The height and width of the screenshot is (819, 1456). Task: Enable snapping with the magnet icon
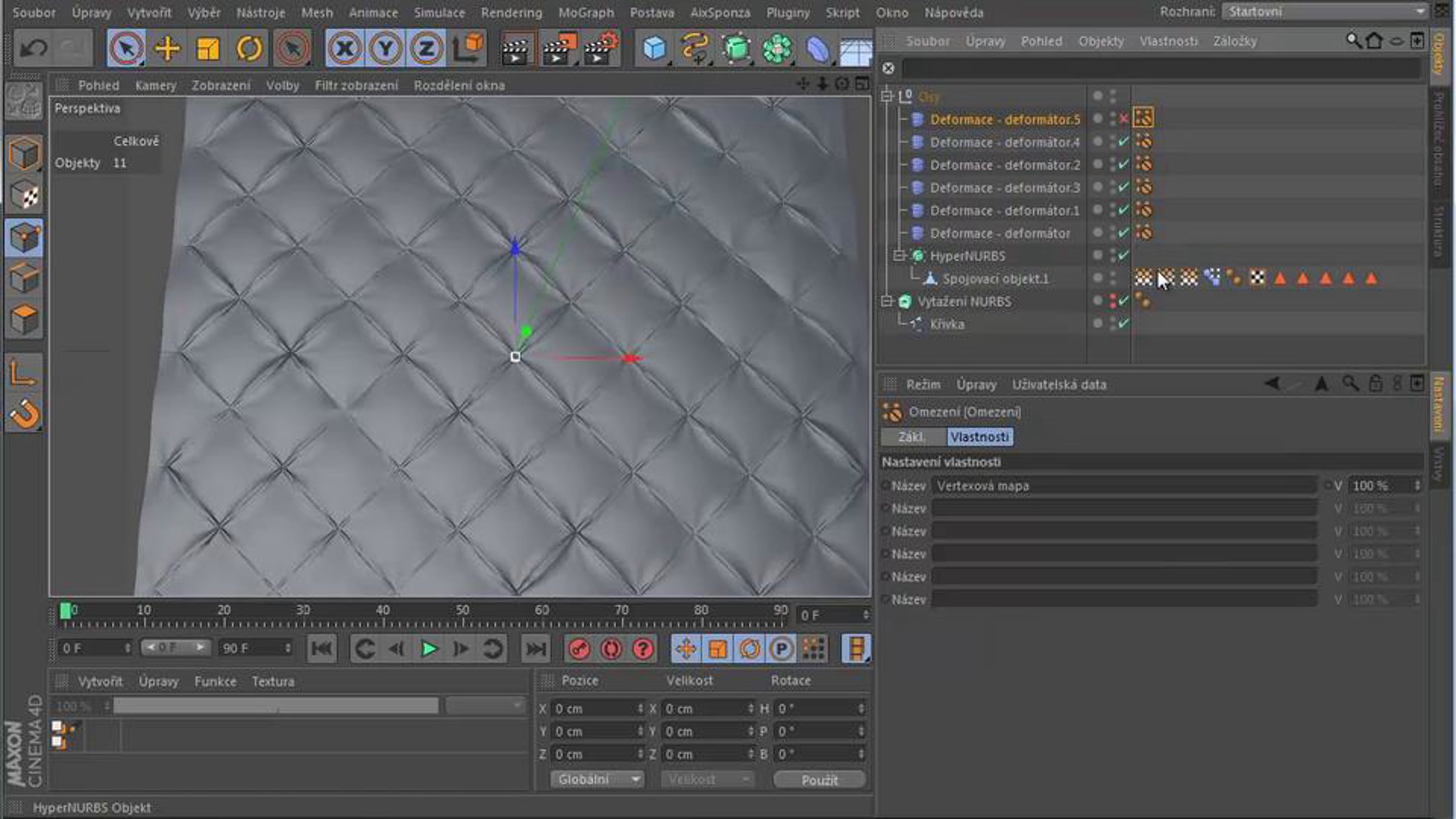pyautogui.click(x=24, y=414)
